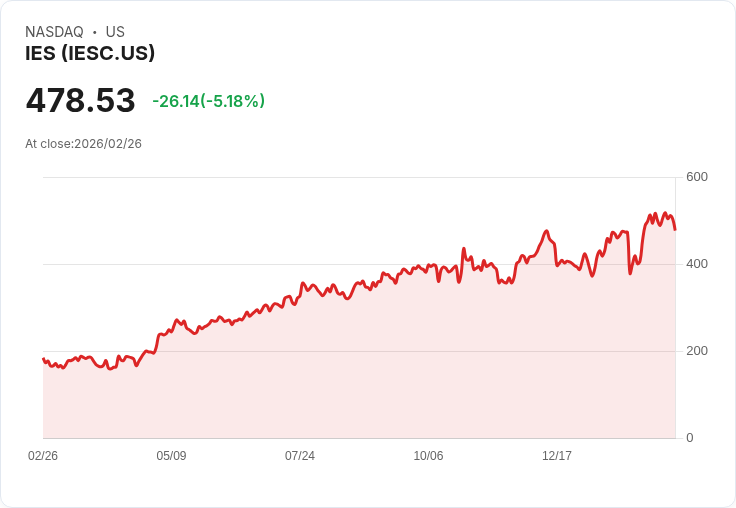
Task: Click the 600 y-axis label
Action: pyautogui.click(x=697, y=177)
